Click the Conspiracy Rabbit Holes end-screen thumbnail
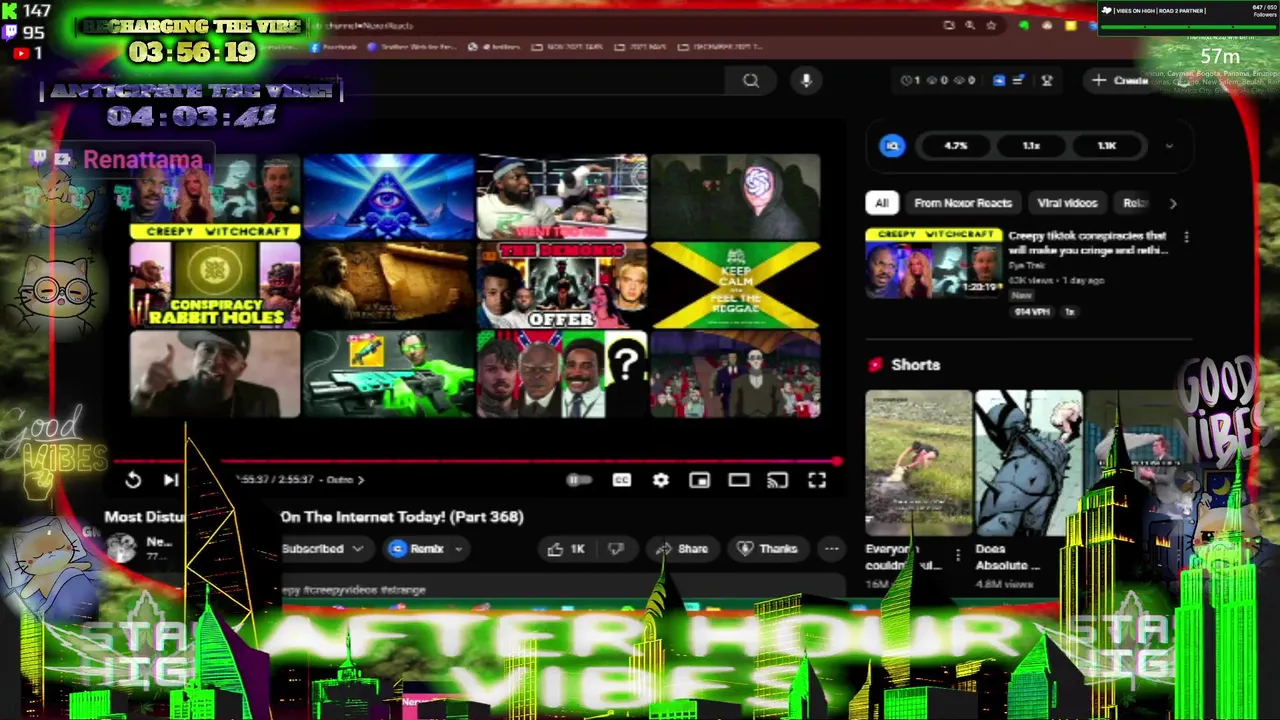Screen dimensions: 1280x720 pyautogui.click(x=215, y=285)
